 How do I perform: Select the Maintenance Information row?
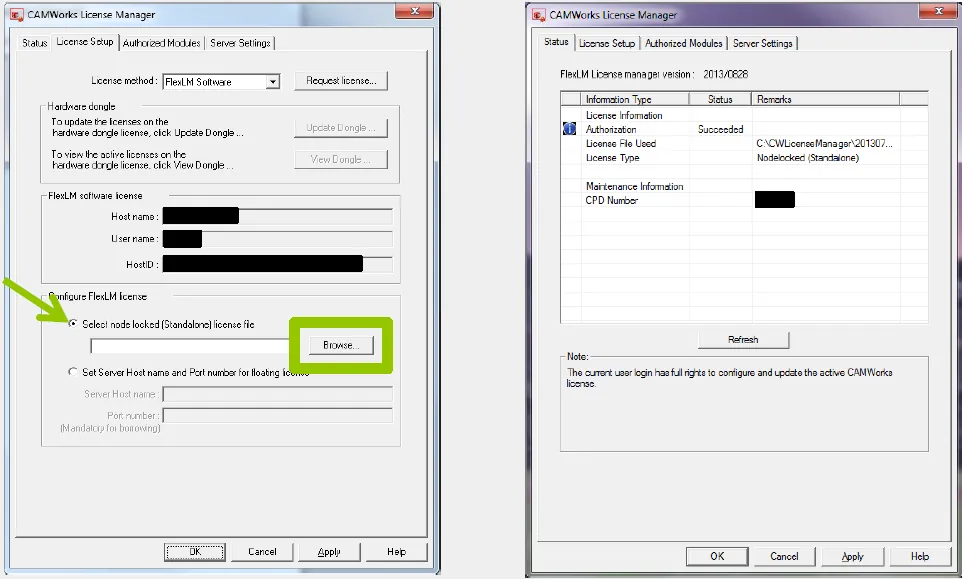(x=744, y=186)
